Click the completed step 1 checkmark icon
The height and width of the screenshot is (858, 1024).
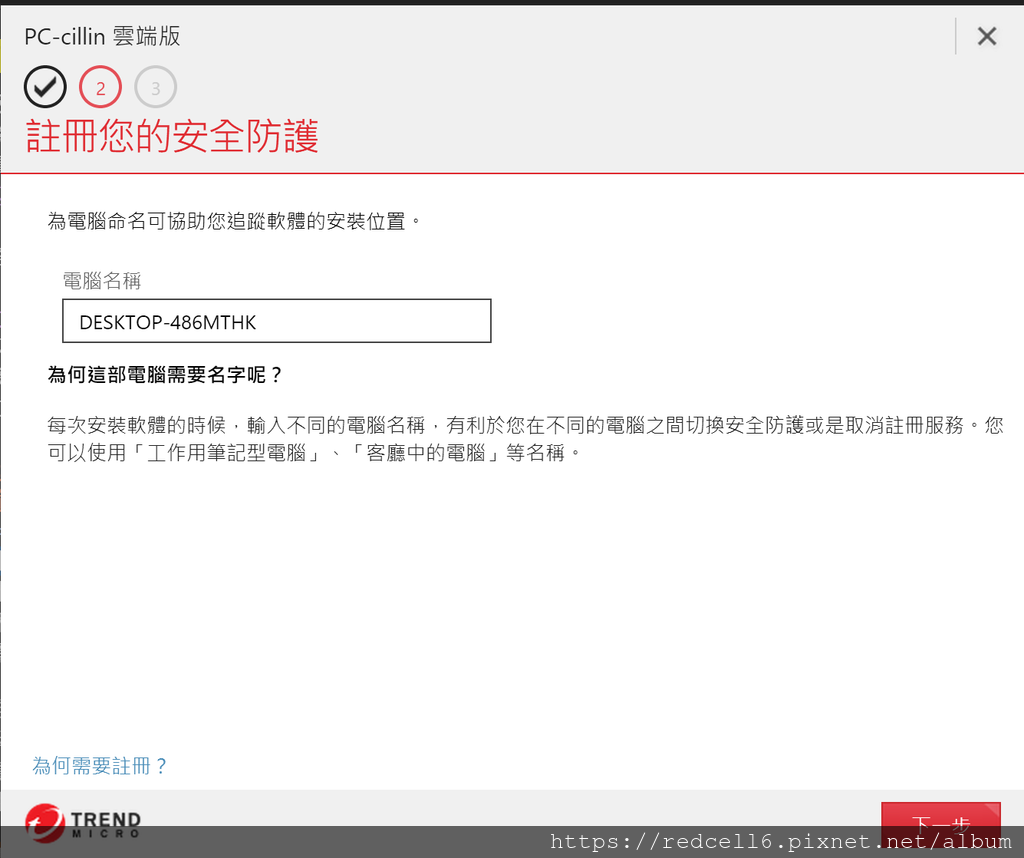click(45, 87)
